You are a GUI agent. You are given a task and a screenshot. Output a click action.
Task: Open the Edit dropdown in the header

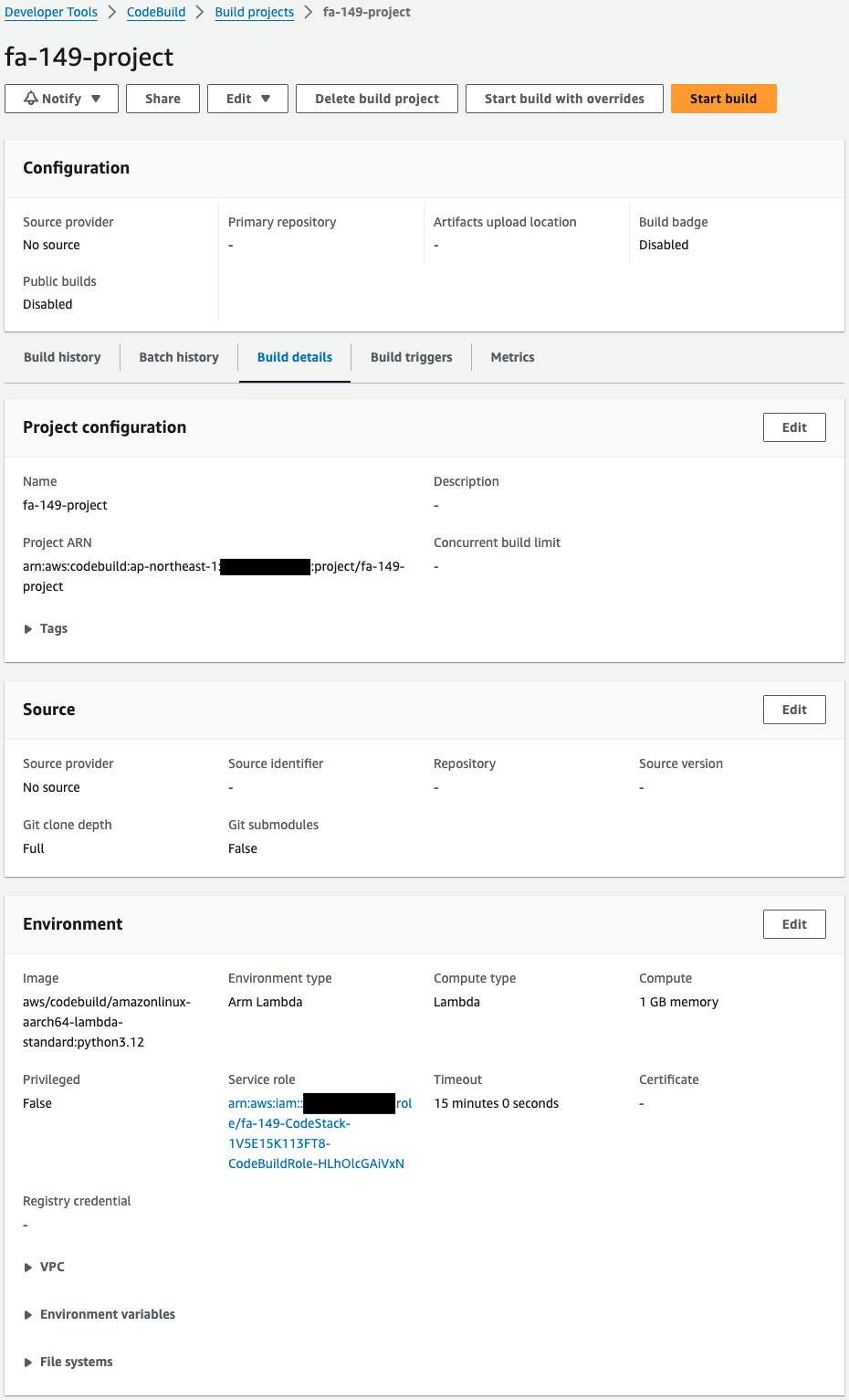coord(247,98)
